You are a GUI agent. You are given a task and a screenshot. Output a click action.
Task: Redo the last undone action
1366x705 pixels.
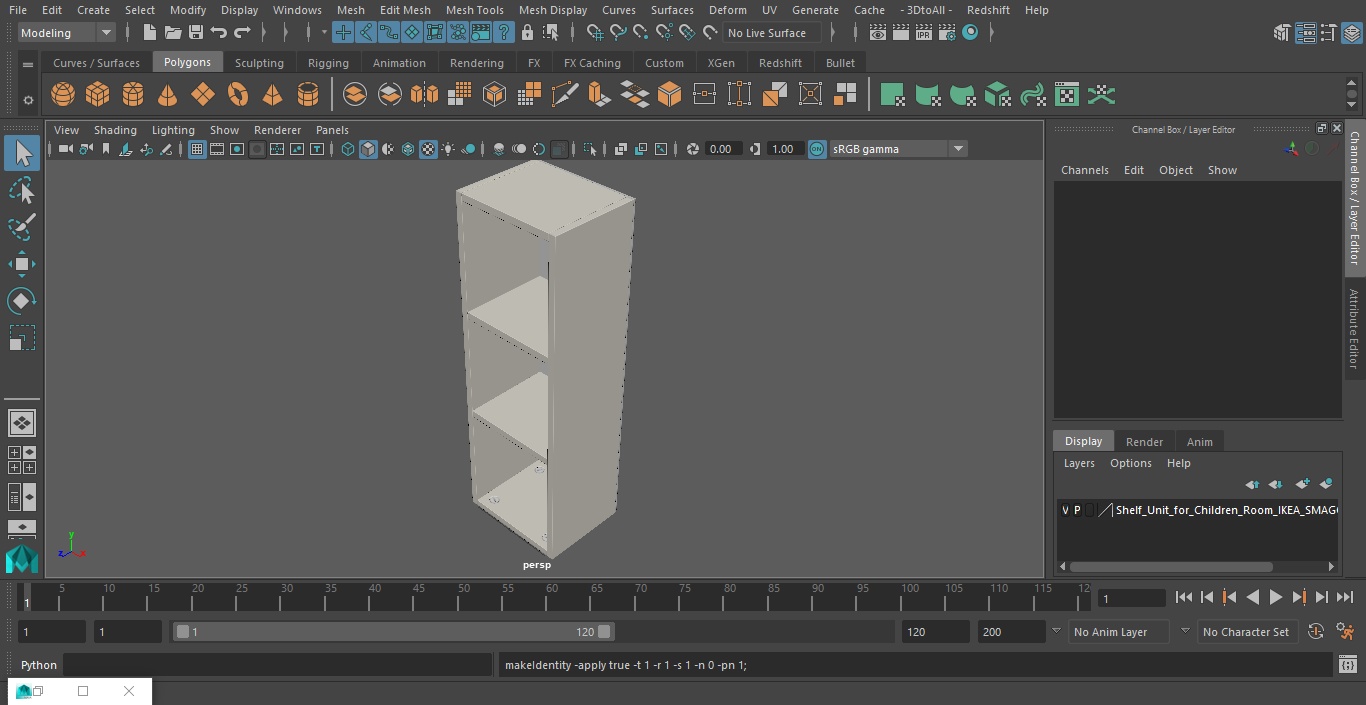click(x=242, y=33)
